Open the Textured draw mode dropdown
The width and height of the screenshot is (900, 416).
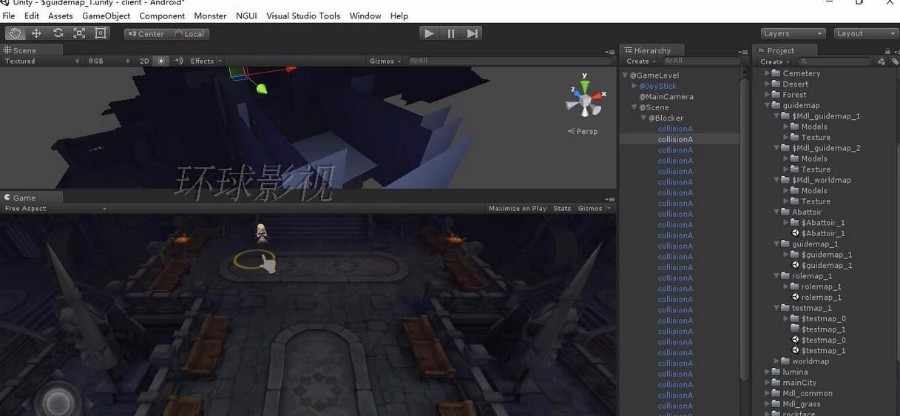41,61
